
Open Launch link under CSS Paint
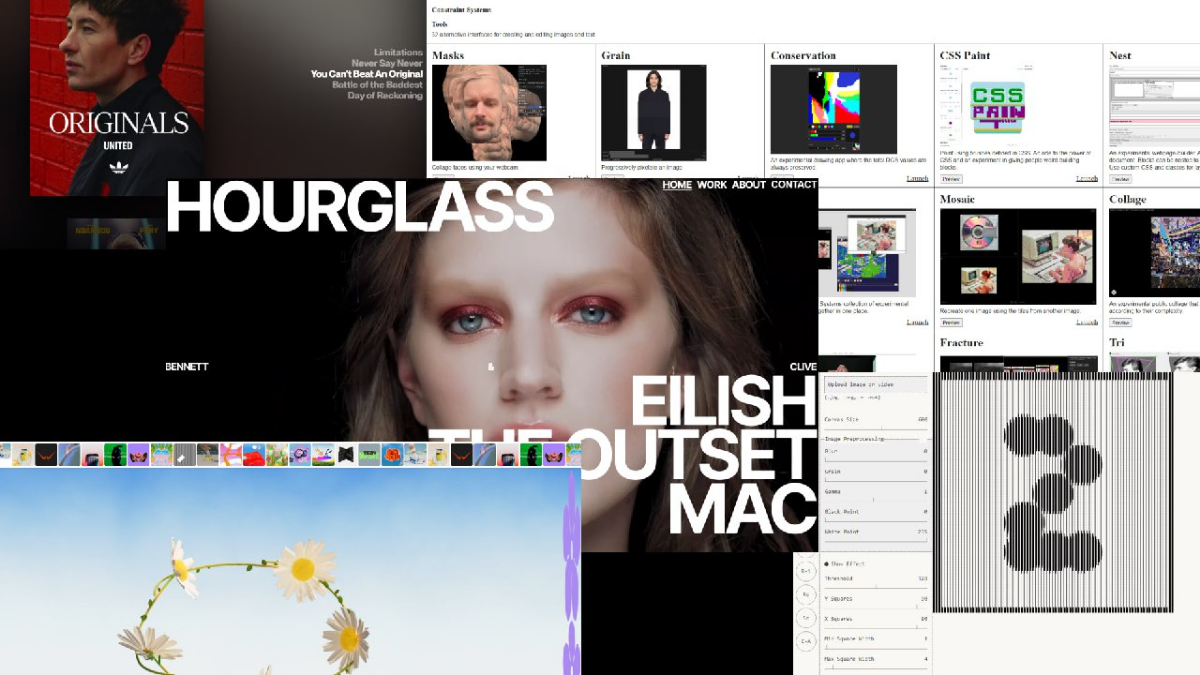pos(1087,178)
